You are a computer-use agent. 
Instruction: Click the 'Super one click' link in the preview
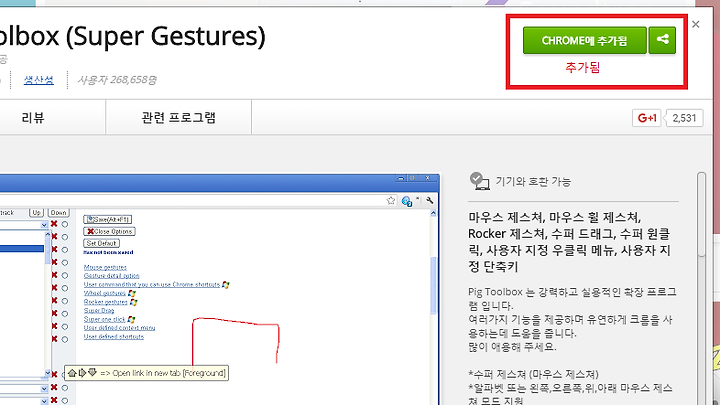[x=105, y=319]
